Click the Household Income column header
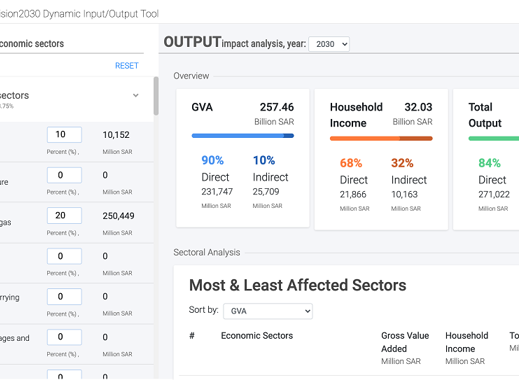Viewport: 519px width, 380px height. point(467,342)
